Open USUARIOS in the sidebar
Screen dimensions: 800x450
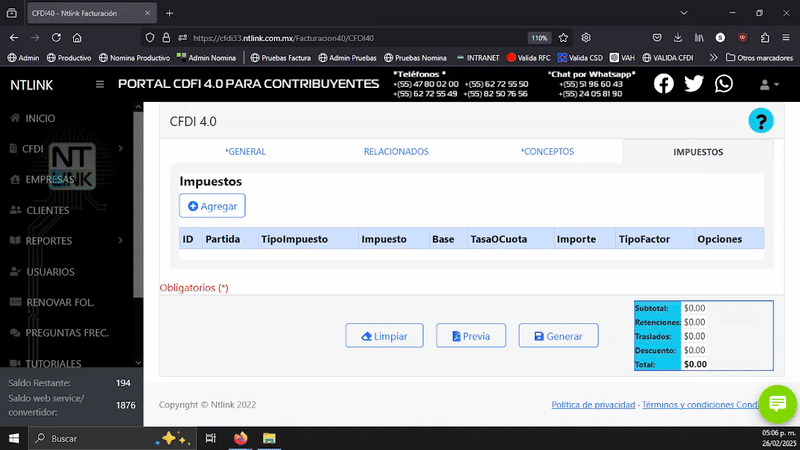point(42,272)
